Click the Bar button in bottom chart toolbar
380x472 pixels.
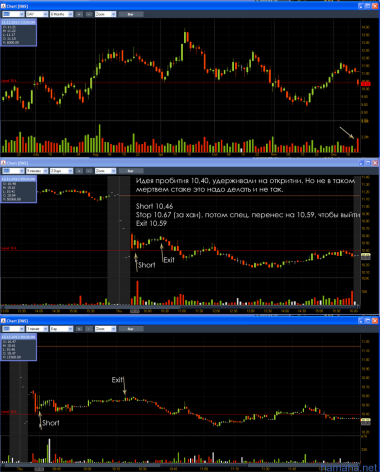(131, 329)
